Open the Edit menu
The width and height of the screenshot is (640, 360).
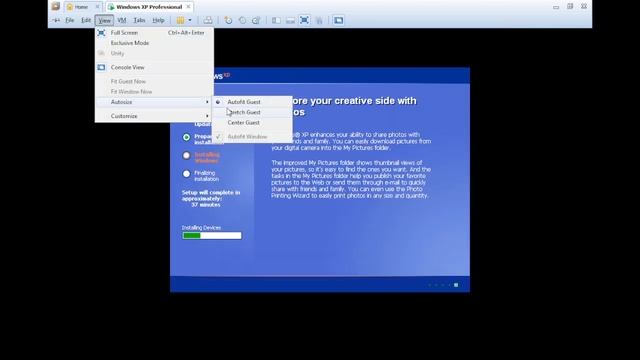86,20
